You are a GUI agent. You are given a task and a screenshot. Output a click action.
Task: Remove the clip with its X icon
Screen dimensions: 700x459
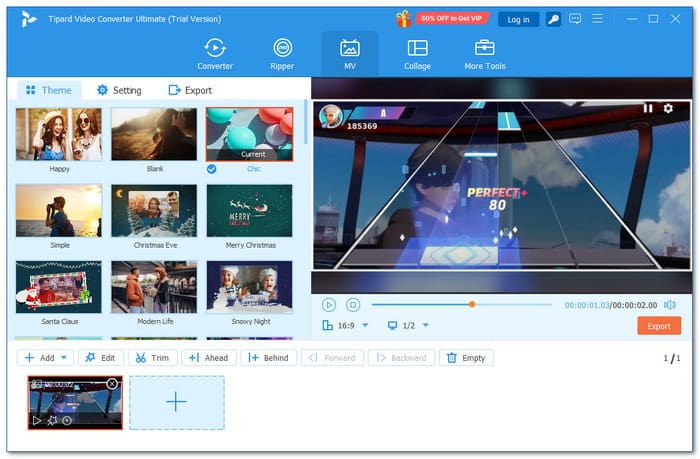coord(112,384)
